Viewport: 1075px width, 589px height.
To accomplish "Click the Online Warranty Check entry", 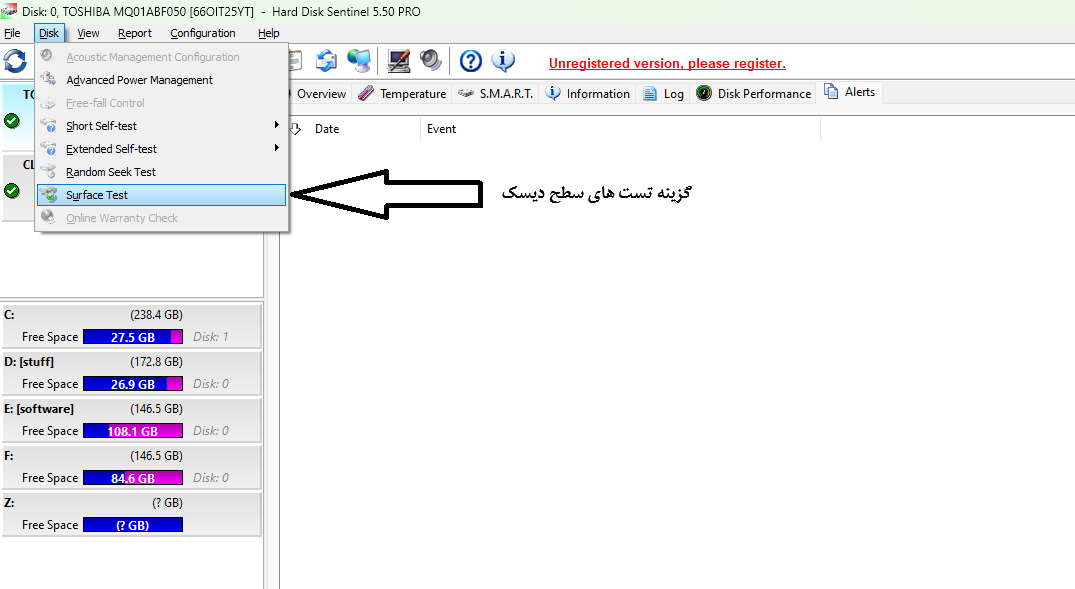I will [162, 218].
